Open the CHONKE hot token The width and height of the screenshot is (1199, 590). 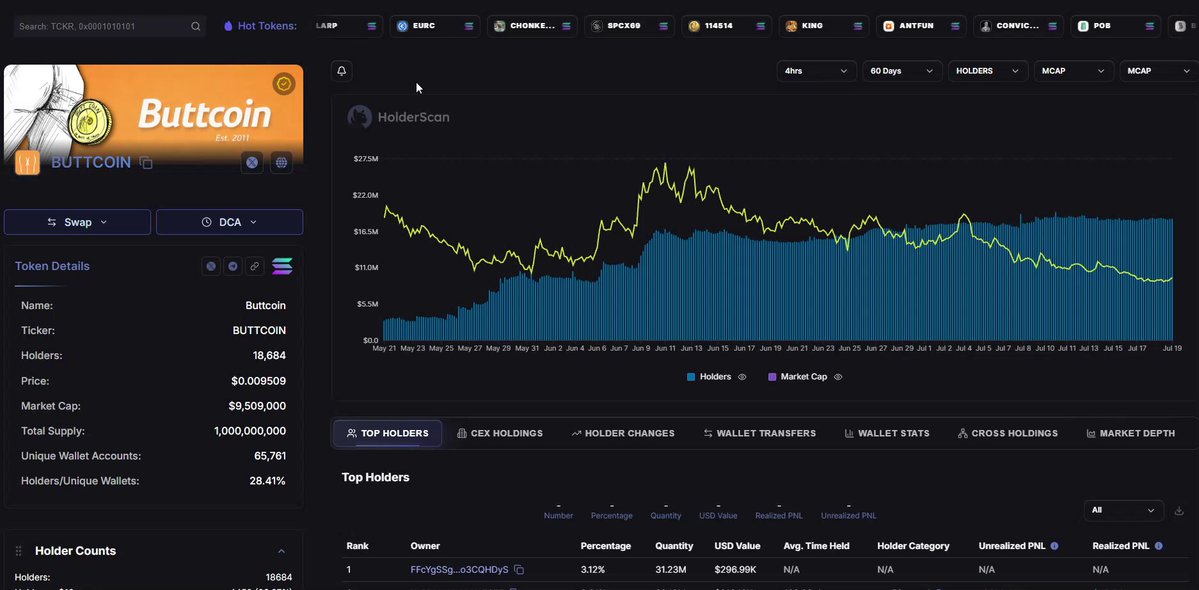coord(533,26)
